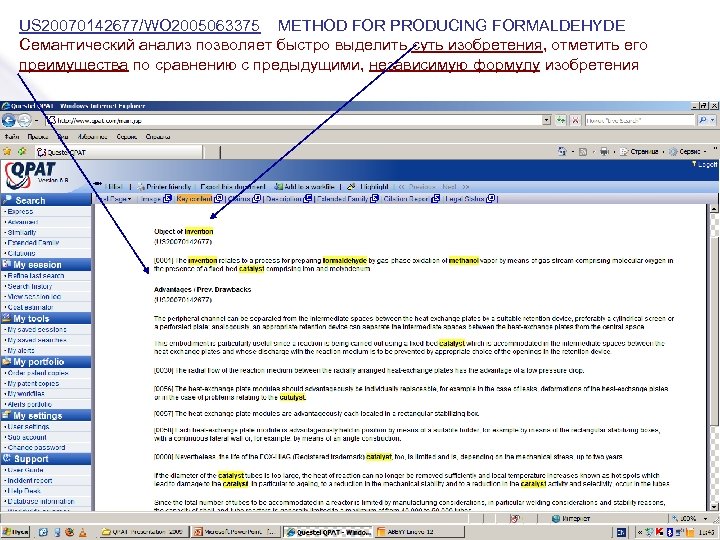
Task: Click Printer friendly link
Action: (x=169, y=187)
